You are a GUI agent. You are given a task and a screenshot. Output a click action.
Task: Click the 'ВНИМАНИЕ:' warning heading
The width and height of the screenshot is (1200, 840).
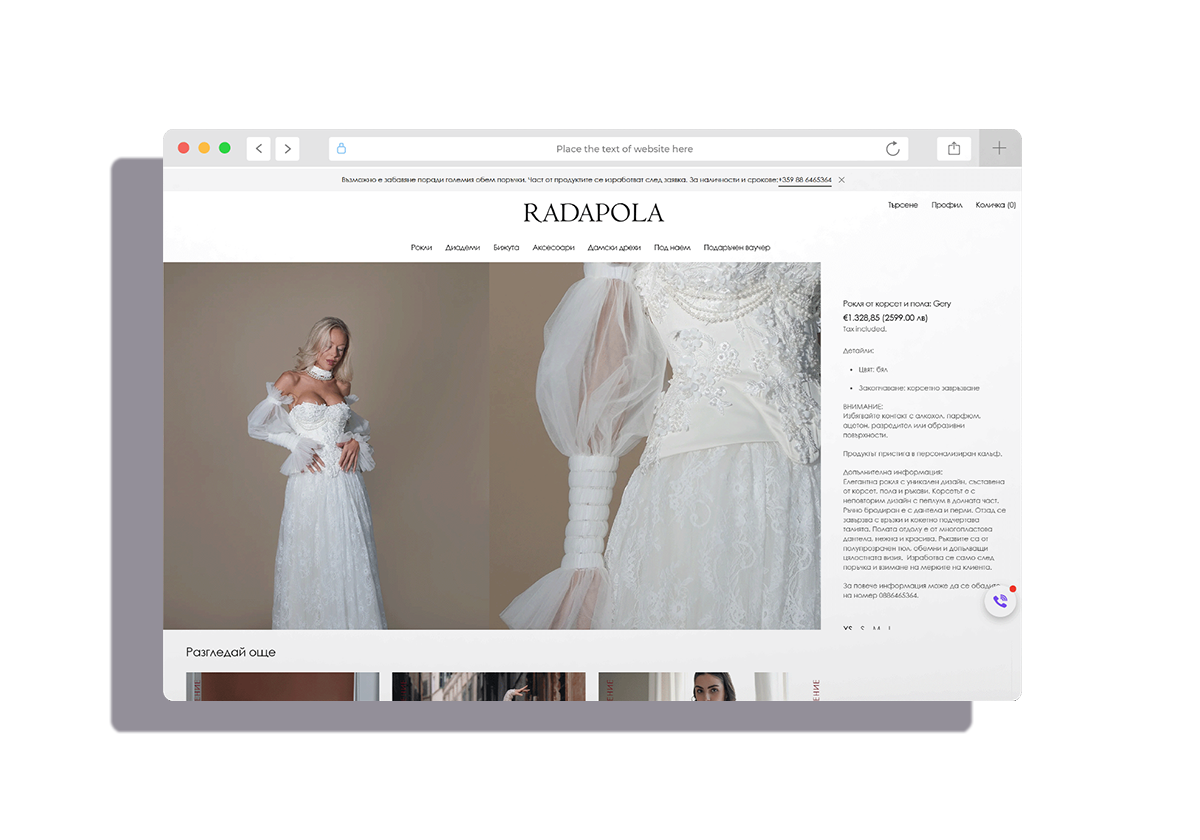863,407
